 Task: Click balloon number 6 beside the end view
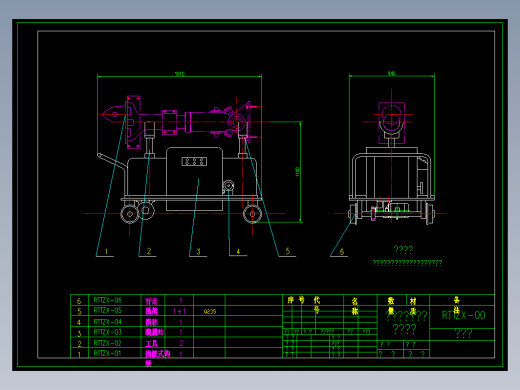342,252
